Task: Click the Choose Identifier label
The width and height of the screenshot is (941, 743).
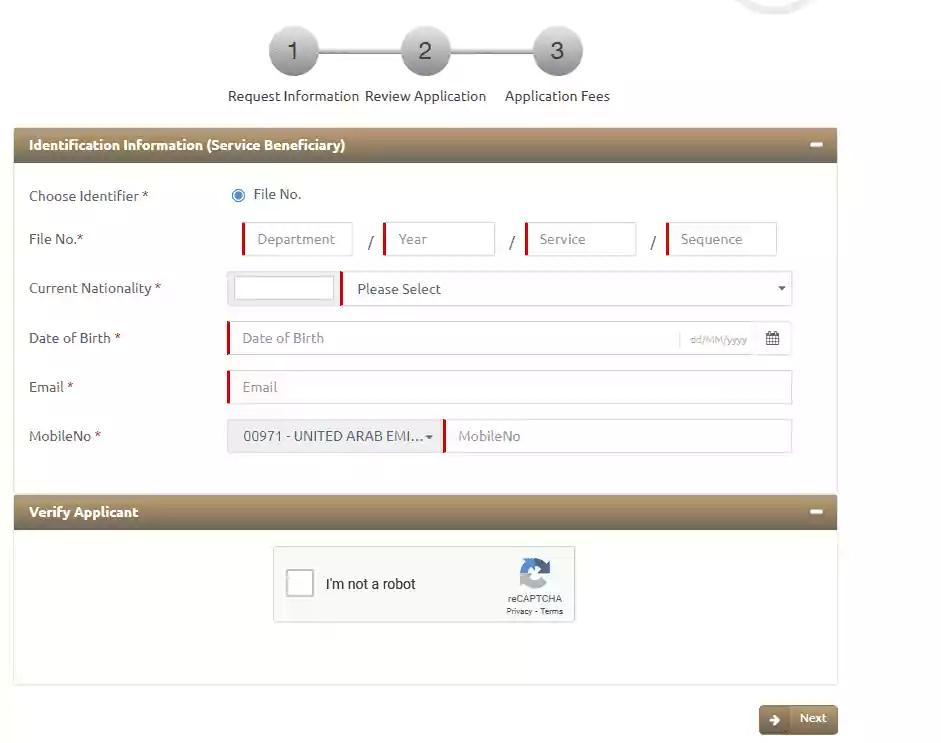Action: click(x=89, y=196)
